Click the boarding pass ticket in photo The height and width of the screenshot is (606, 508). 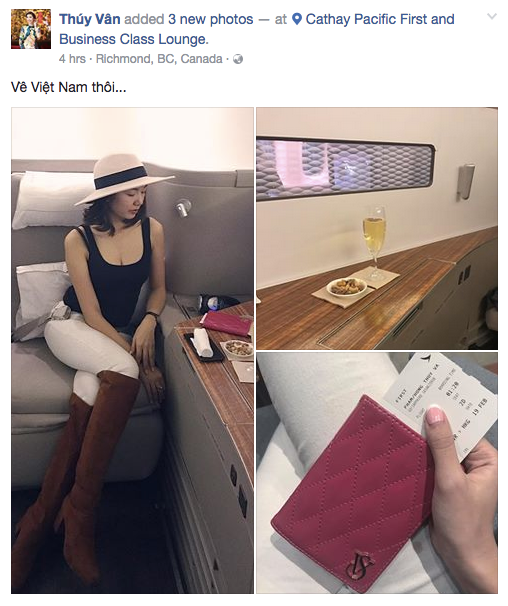coord(441,406)
